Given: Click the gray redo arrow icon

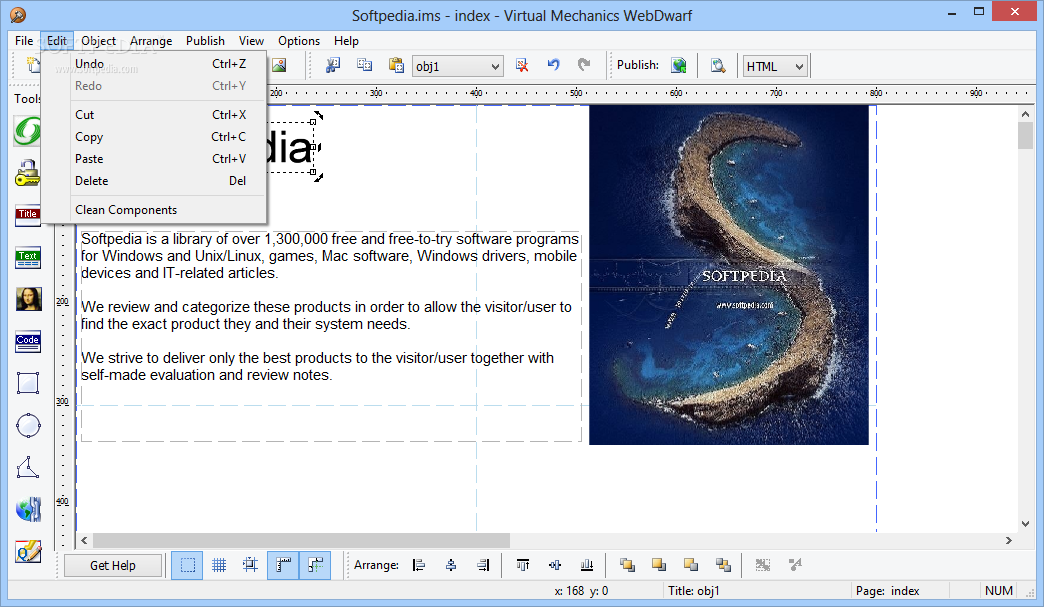Looking at the screenshot, I should (584, 65).
